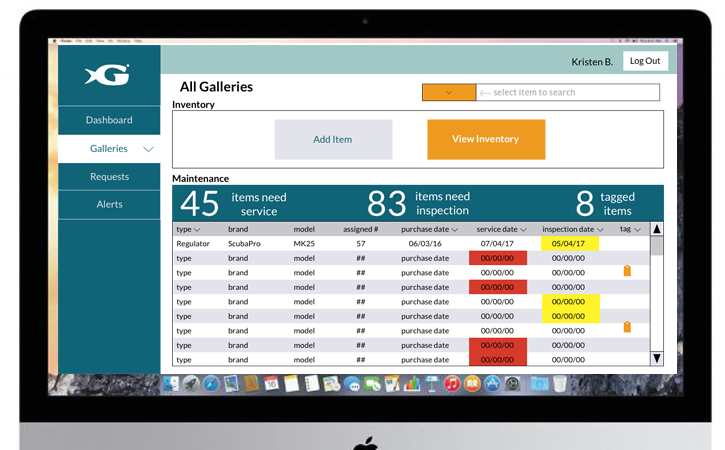
Task: Click the table scrollbar down arrow
Action: tap(657, 358)
